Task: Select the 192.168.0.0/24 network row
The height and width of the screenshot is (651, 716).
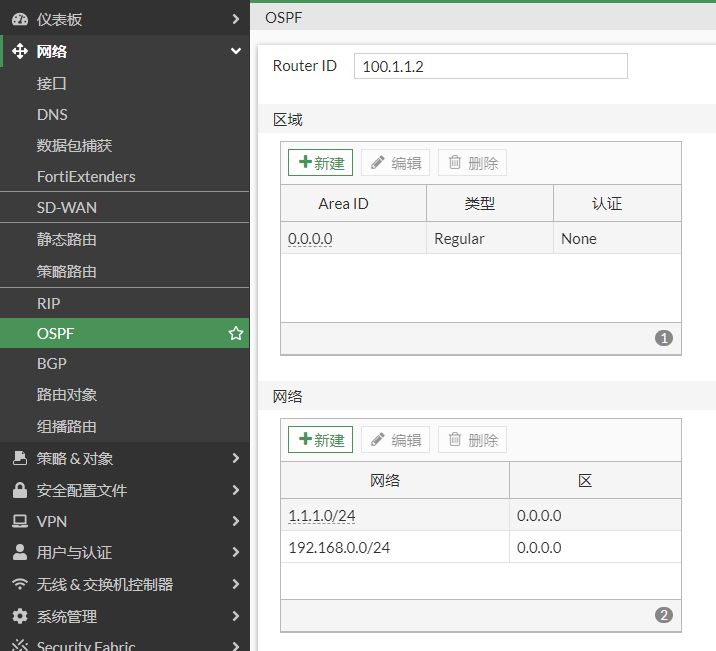Action: pyautogui.click(x=480, y=548)
